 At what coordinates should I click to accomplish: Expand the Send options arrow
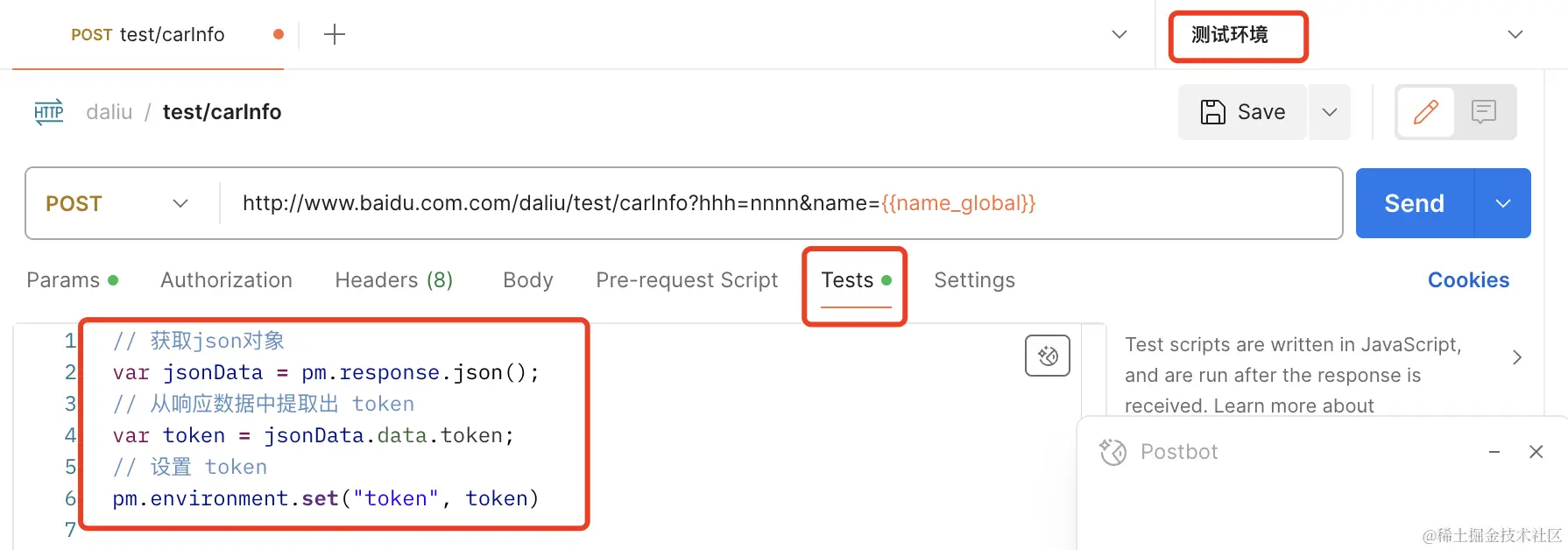[x=1503, y=203]
